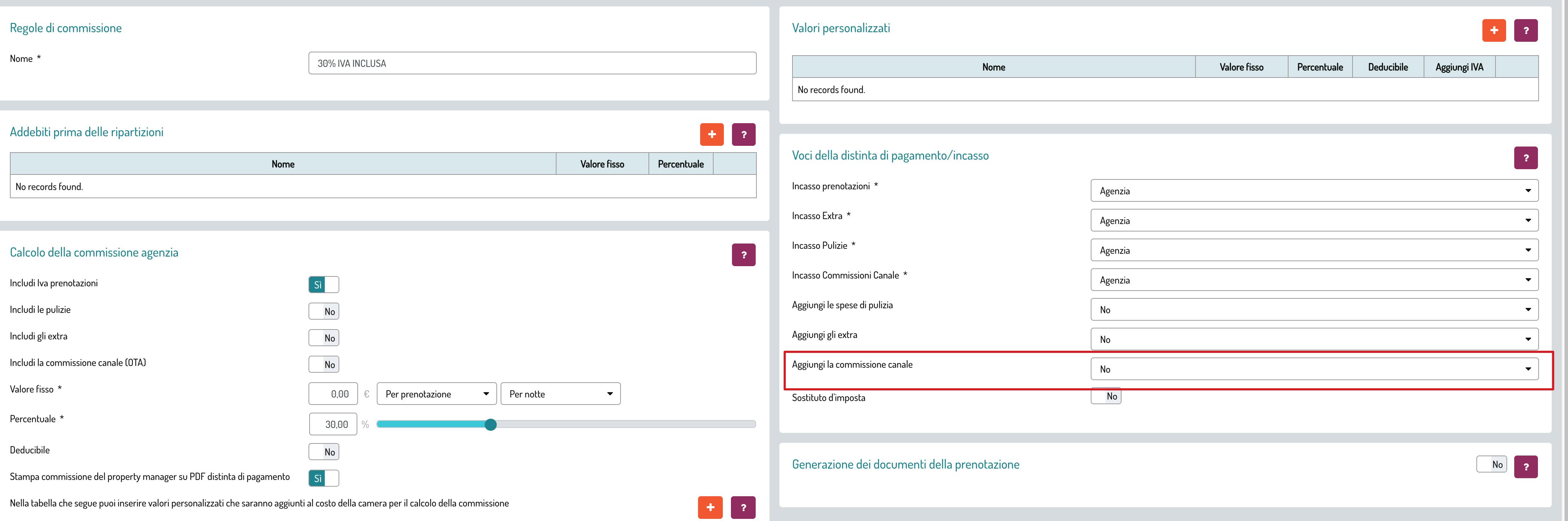Open help for Generazione dei documenti

coord(1526,467)
